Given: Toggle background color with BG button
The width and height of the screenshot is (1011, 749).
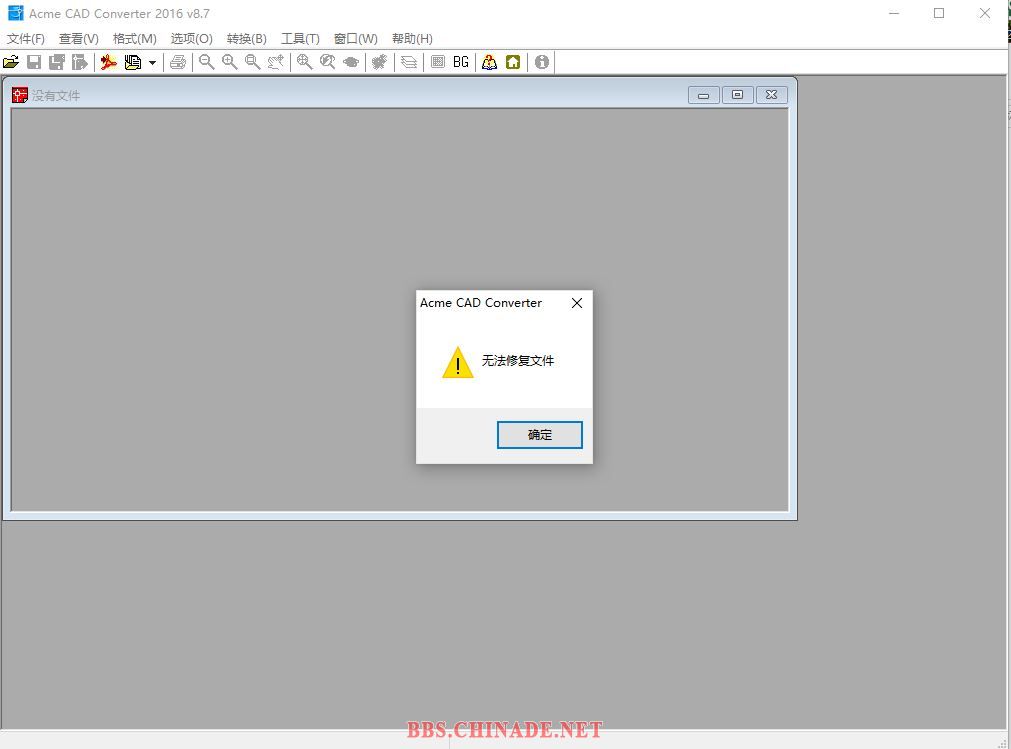Looking at the screenshot, I should point(461,62).
